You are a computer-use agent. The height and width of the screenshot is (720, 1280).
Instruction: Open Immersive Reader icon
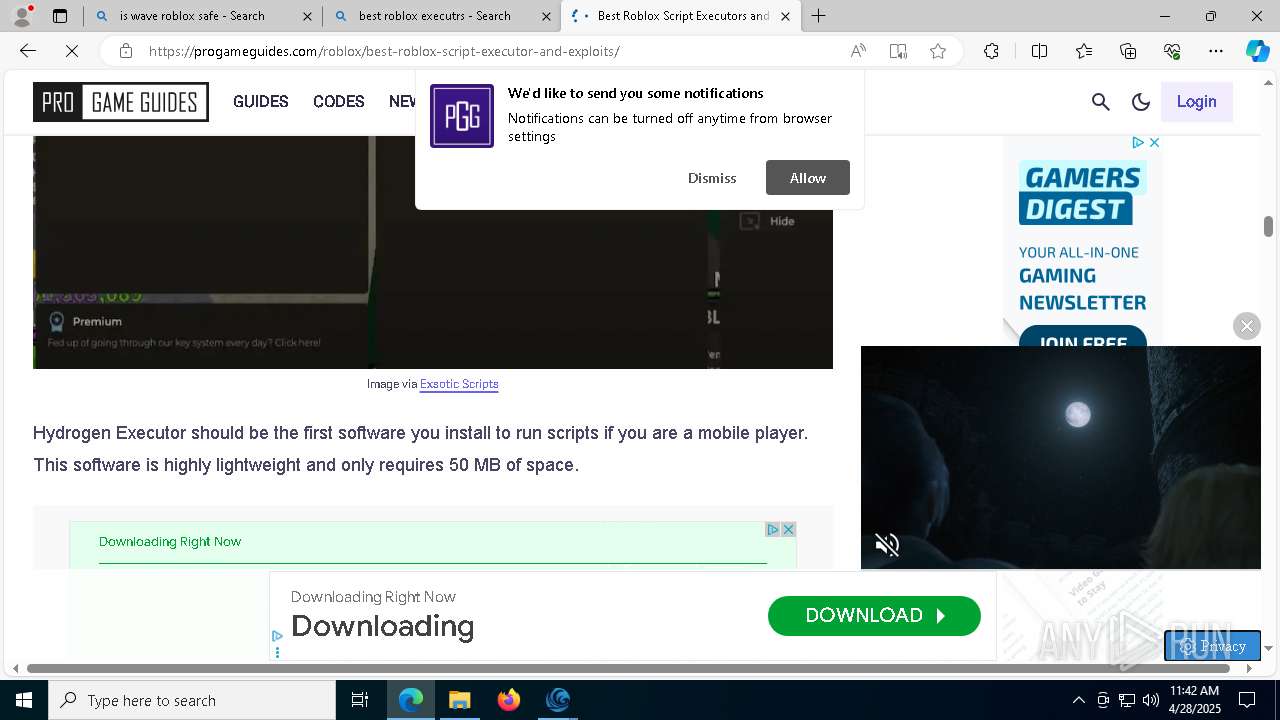pos(898,51)
